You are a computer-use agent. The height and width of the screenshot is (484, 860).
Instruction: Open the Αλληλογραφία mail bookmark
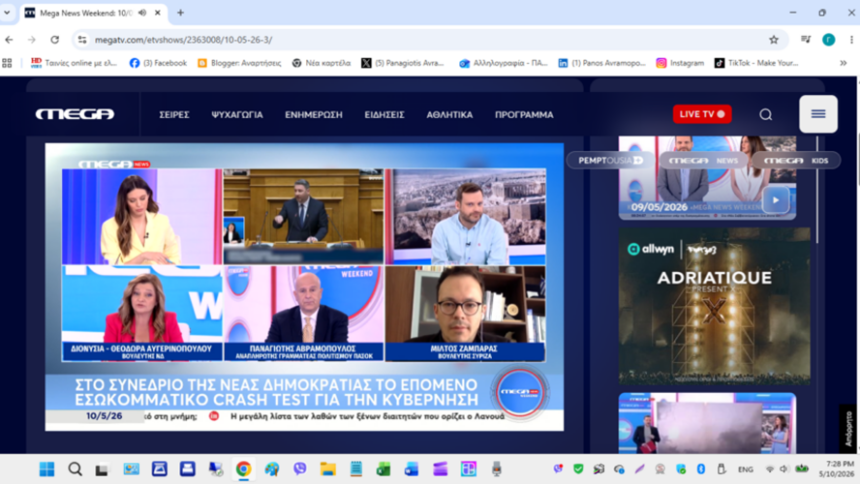(x=503, y=63)
